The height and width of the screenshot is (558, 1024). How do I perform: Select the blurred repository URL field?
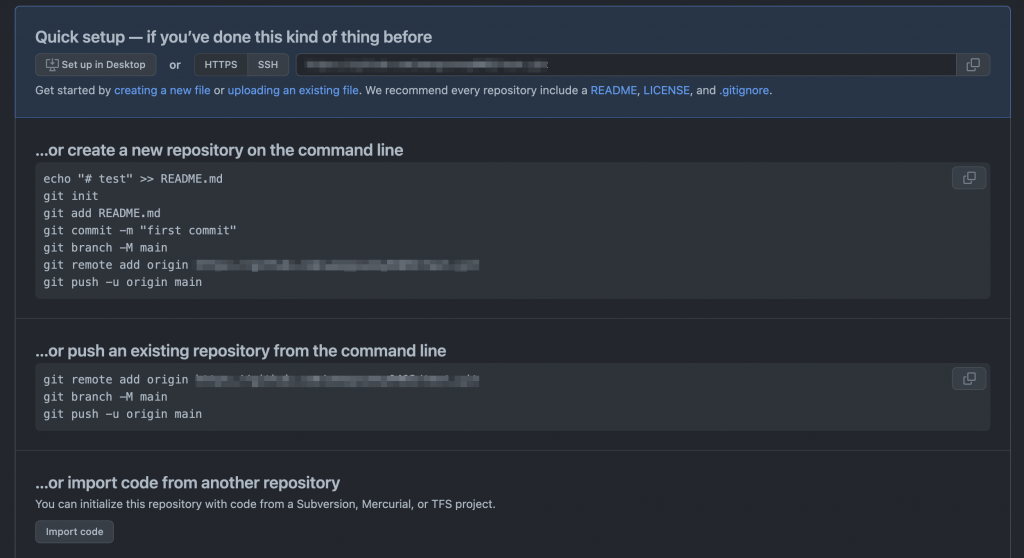[626, 65]
